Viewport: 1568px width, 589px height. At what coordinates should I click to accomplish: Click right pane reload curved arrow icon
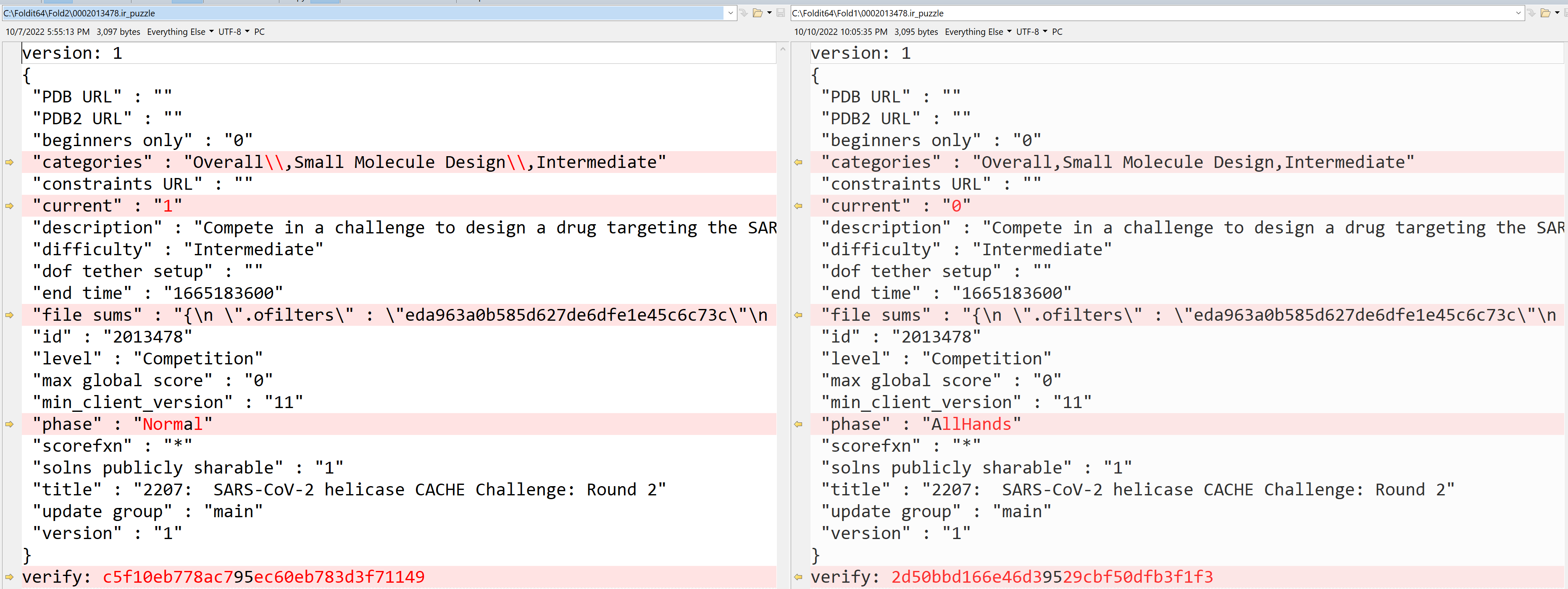(x=1531, y=13)
